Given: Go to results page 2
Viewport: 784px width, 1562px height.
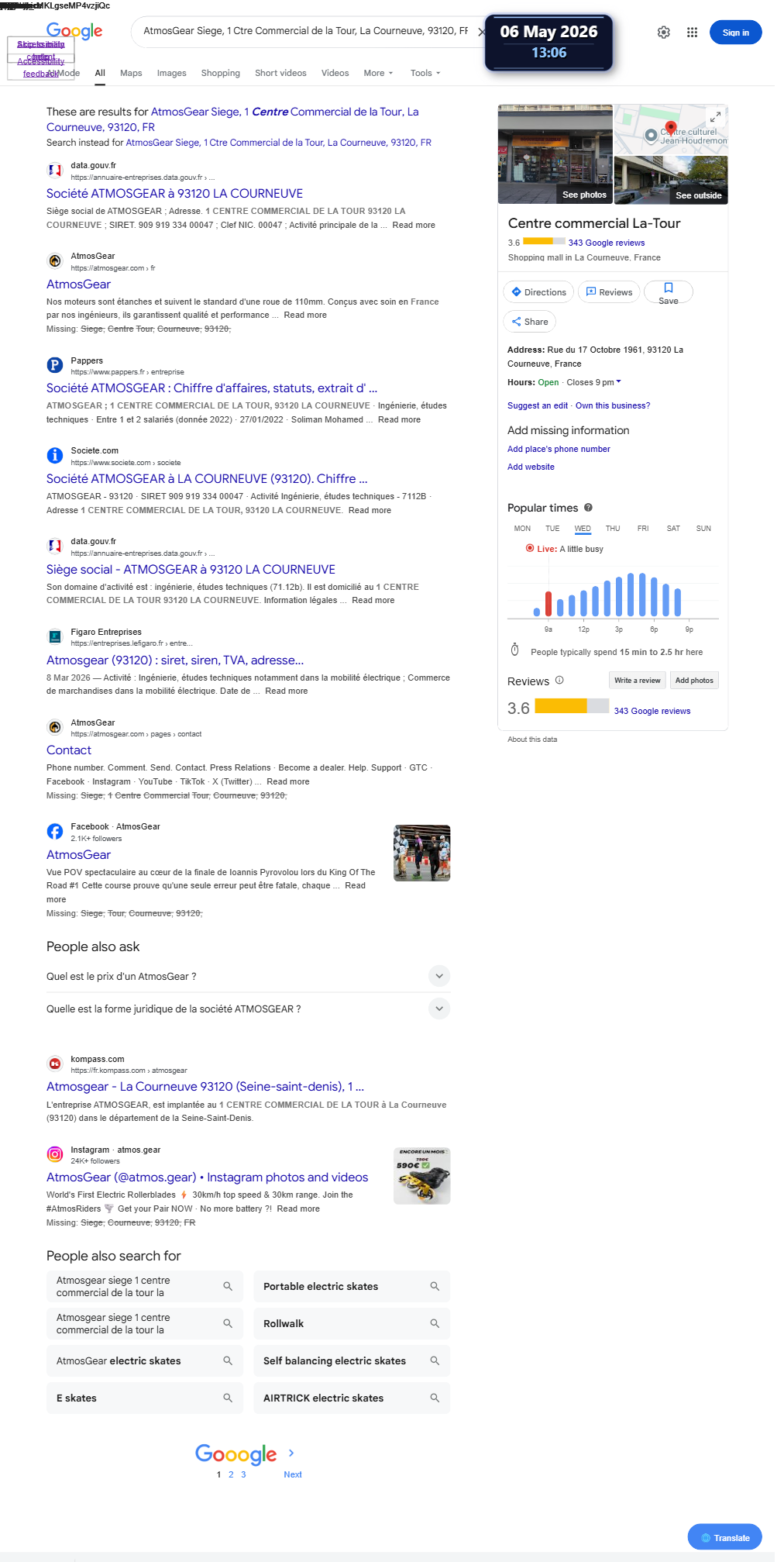Looking at the screenshot, I should pos(231,1474).
